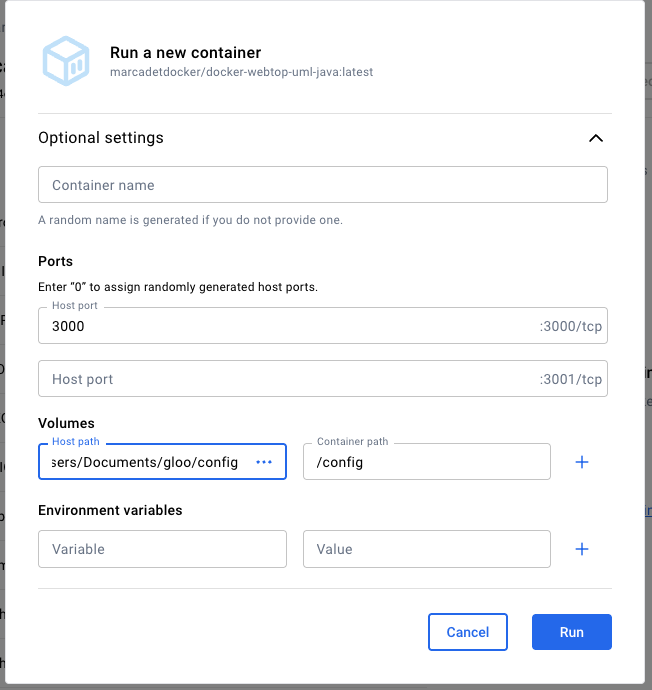Collapse the Optional settings section
Screen dimensions: 652x690
tap(595, 138)
